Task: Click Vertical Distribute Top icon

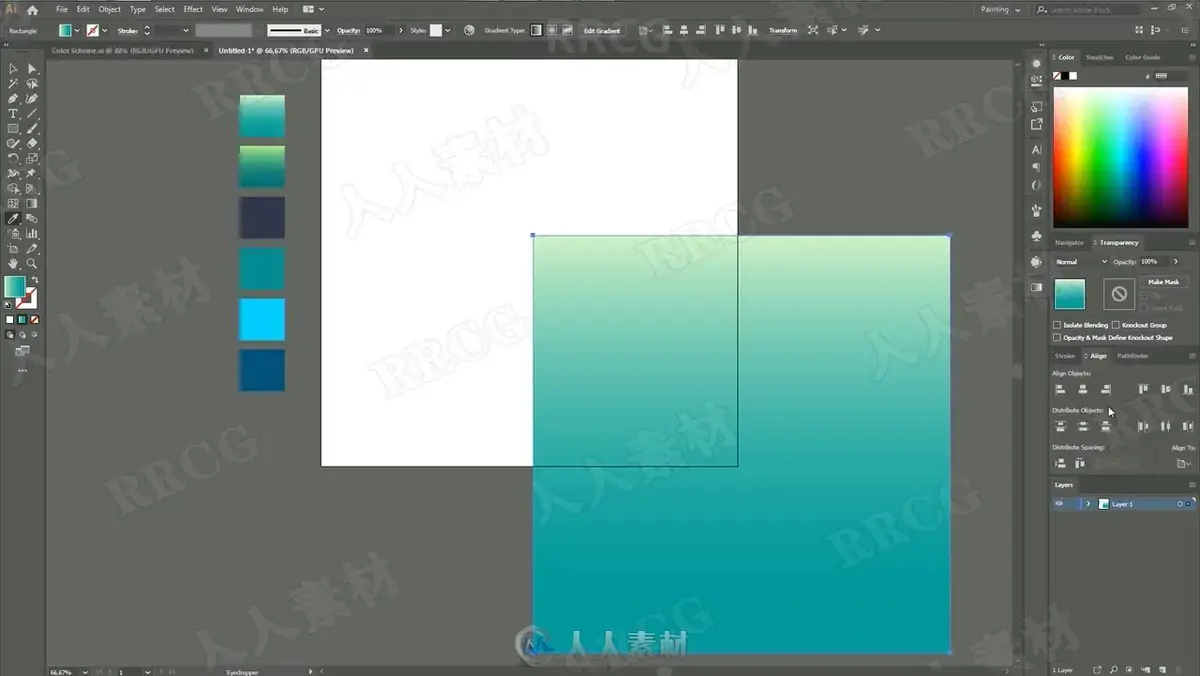Action: coord(1060,426)
